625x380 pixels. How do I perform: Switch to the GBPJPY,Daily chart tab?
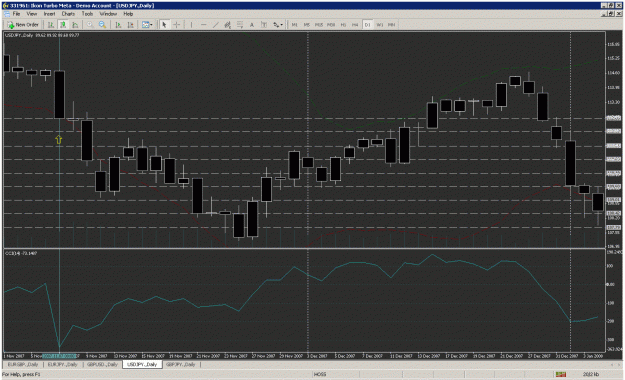(x=181, y=364)
